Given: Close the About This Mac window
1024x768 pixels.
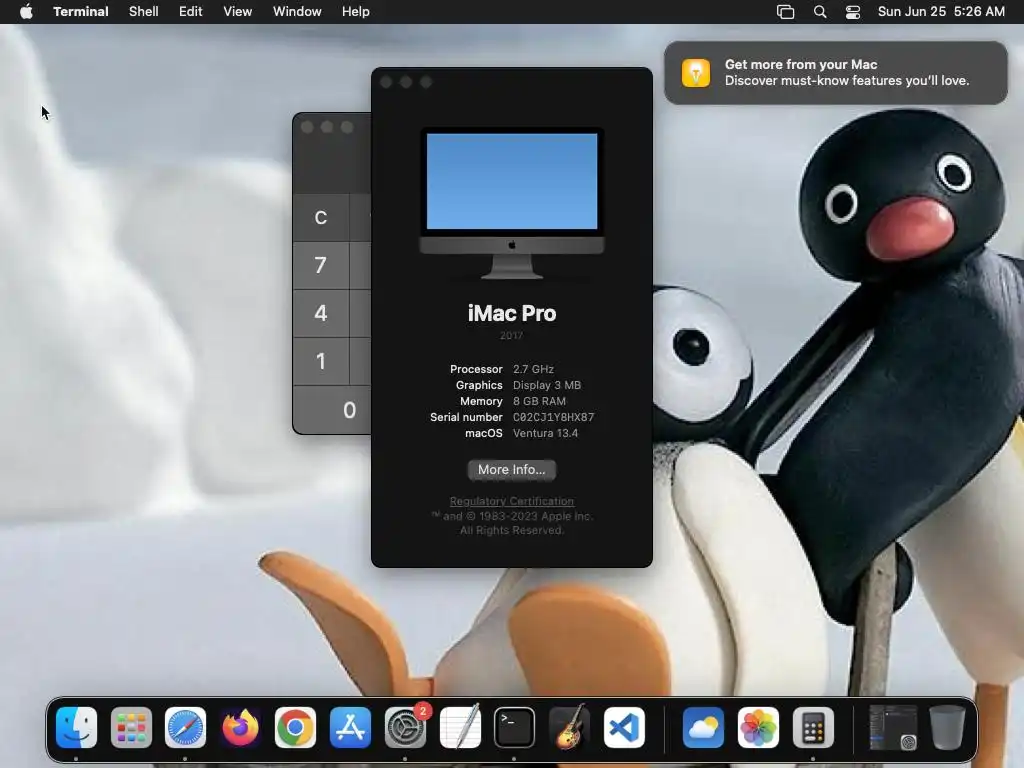Looking at the screenshot, I should 386,82.
